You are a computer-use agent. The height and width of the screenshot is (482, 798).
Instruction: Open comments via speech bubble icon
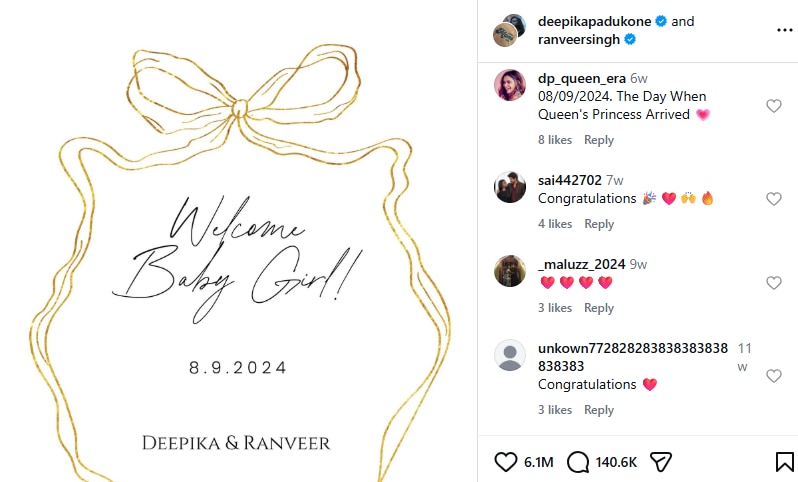tap(578, 462)
